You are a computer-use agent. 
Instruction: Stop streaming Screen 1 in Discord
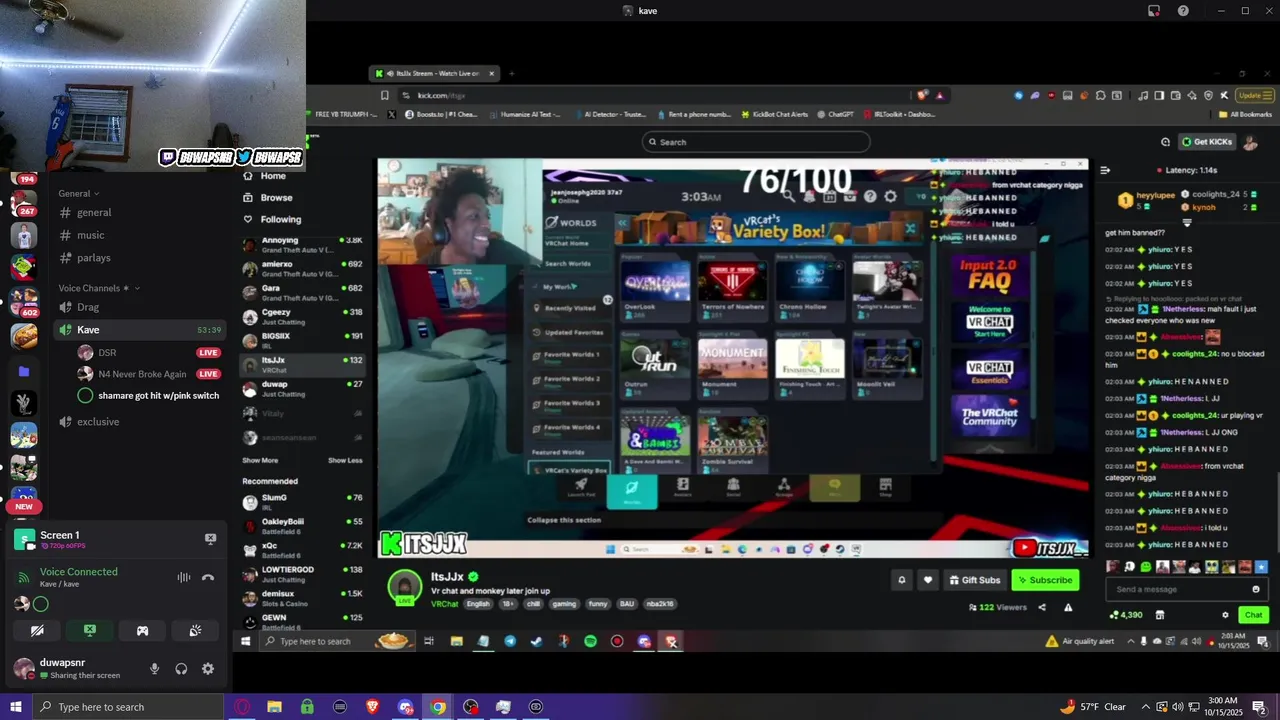[x=210, y=539]
